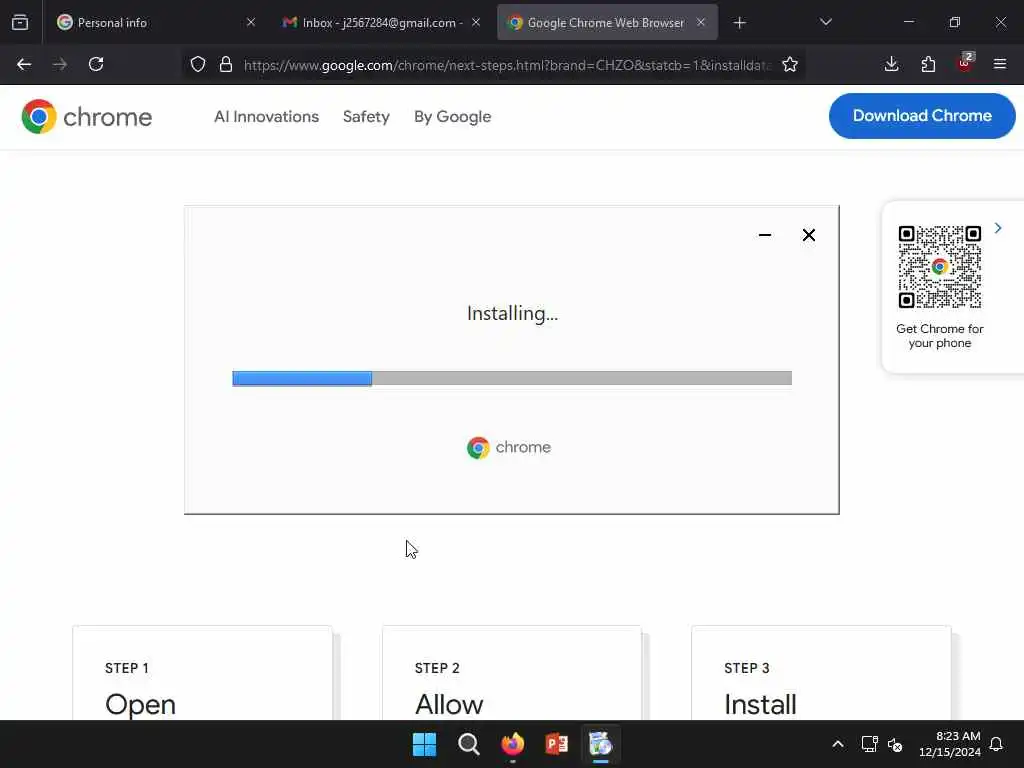Open the notifications bell icon

(x=996, y=744)
